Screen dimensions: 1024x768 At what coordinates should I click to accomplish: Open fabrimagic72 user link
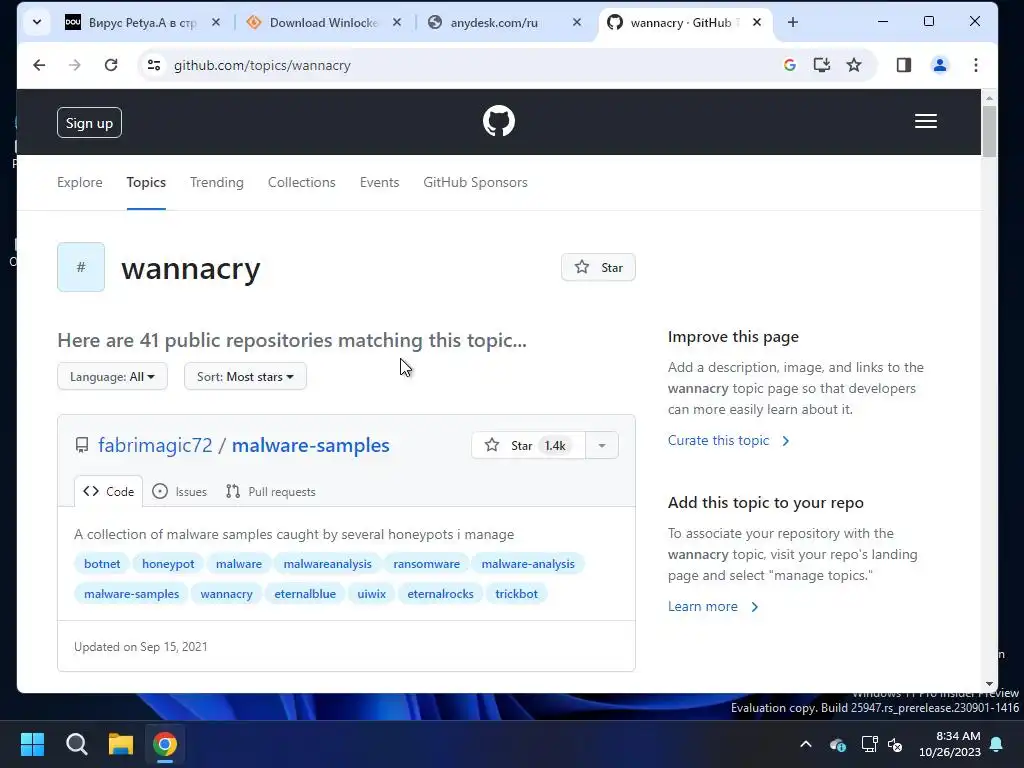155,445
